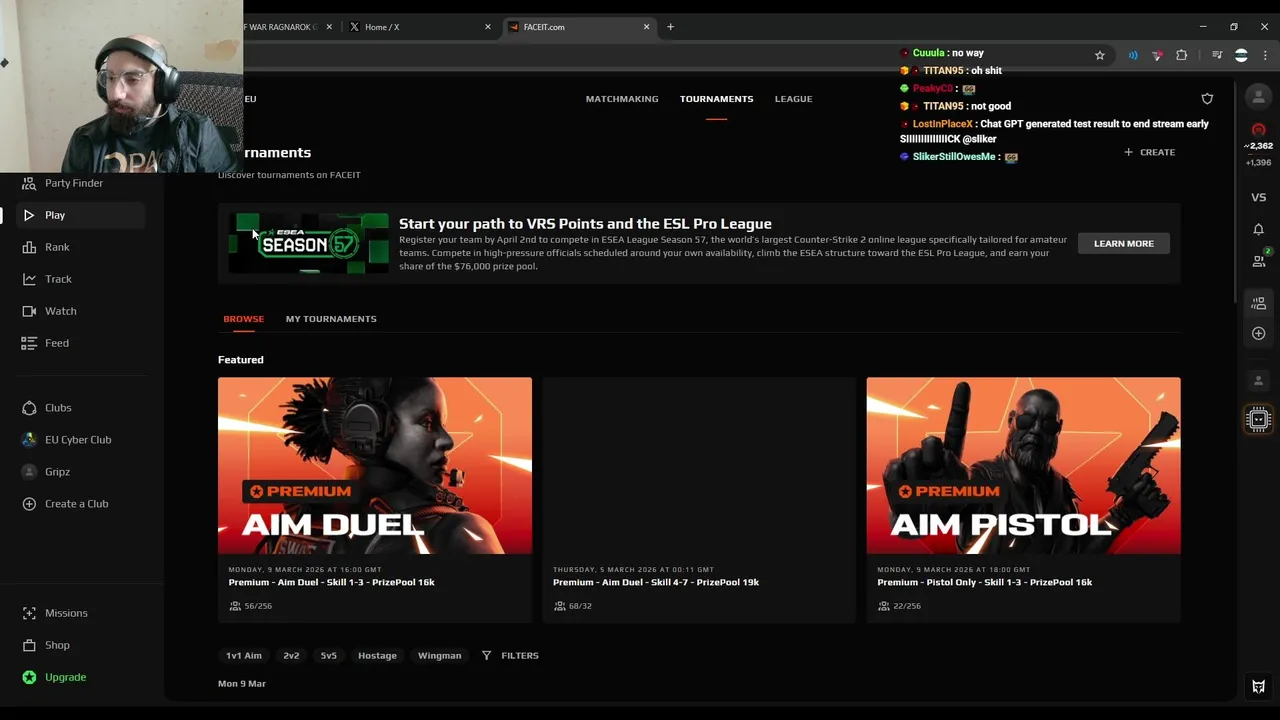Open the anti-cheat chip icon

(1258, 419)
